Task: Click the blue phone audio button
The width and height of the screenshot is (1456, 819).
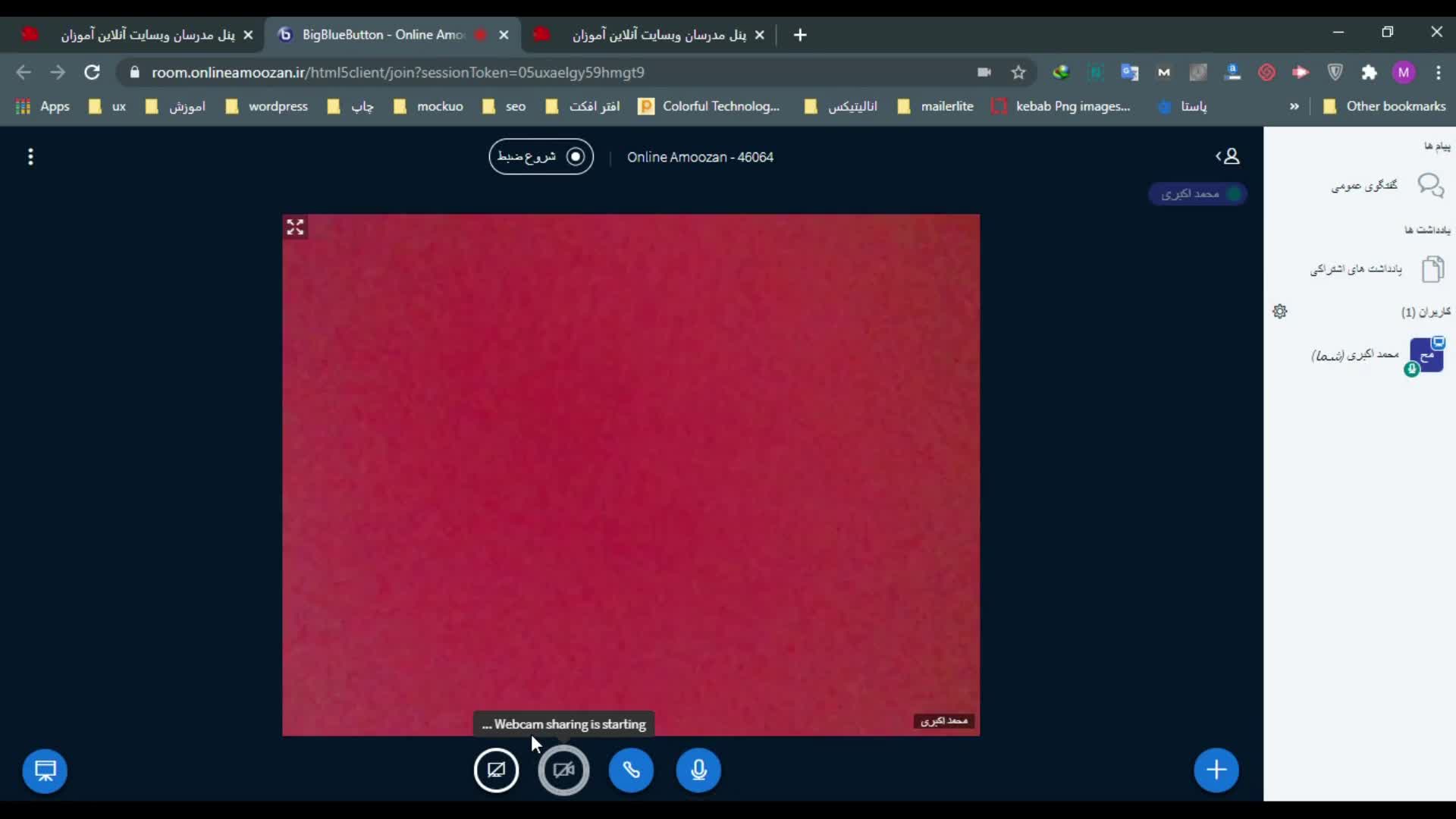Action: pyautogui.click(x=631, y=770)
